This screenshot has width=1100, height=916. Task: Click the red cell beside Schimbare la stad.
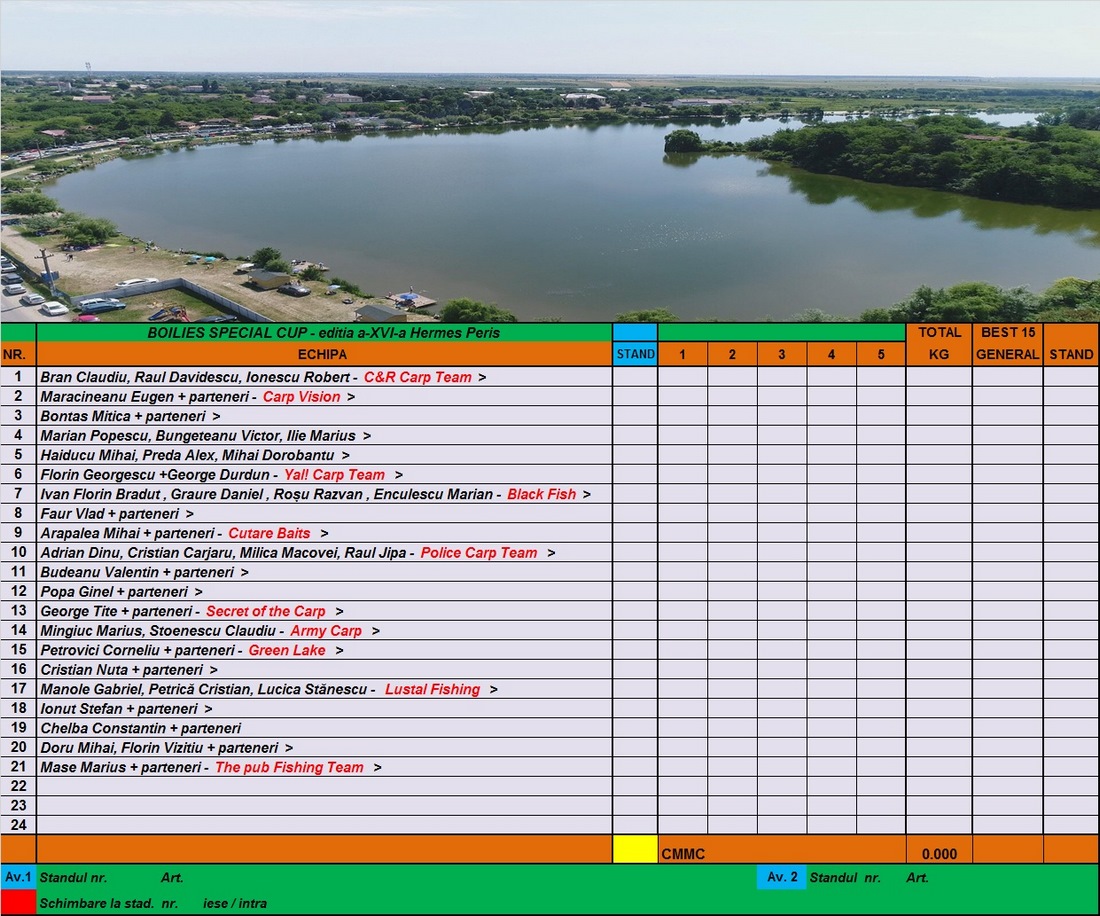pyautogui.click(x=18, y=903)
